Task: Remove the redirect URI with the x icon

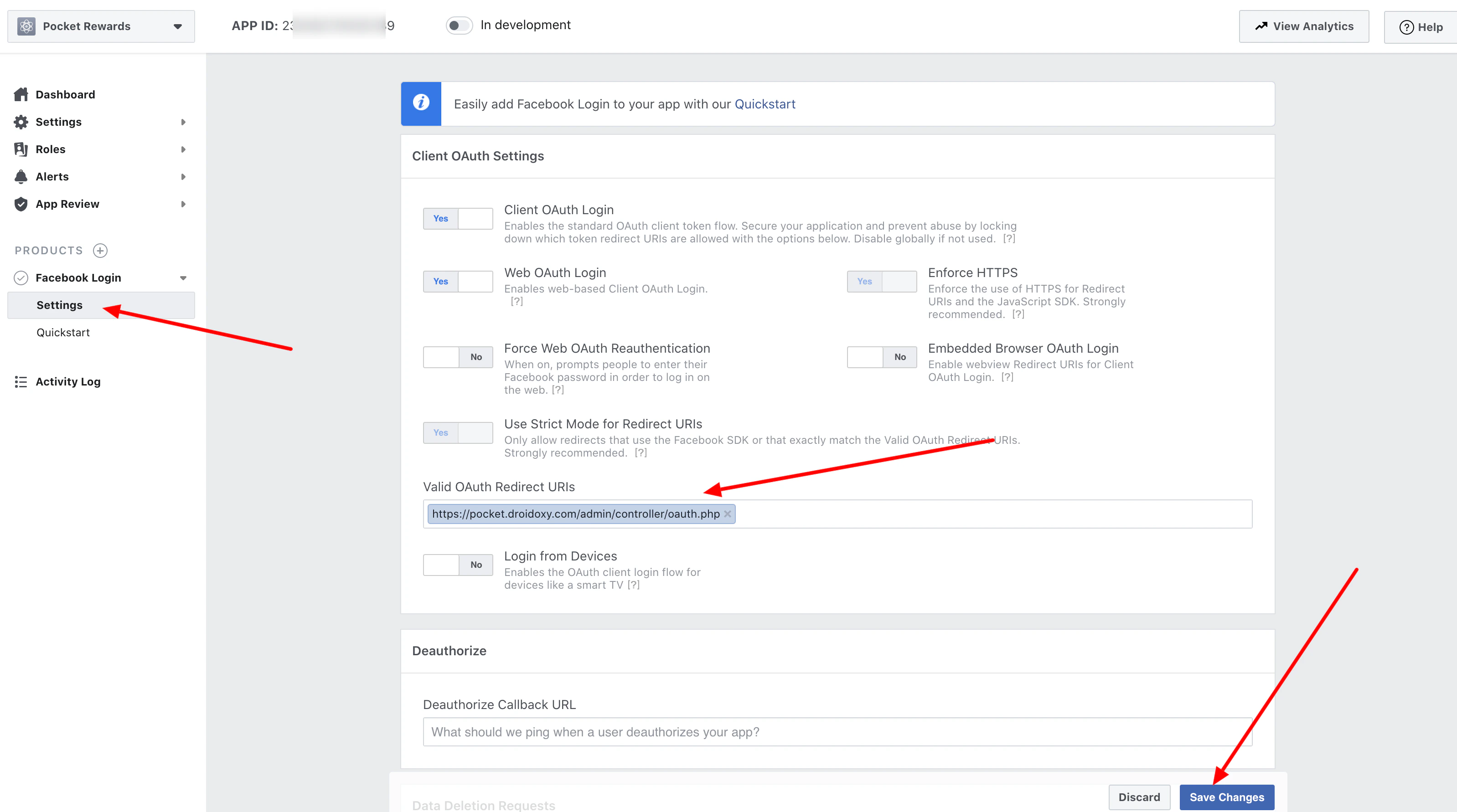Action: tap(728, 514)
